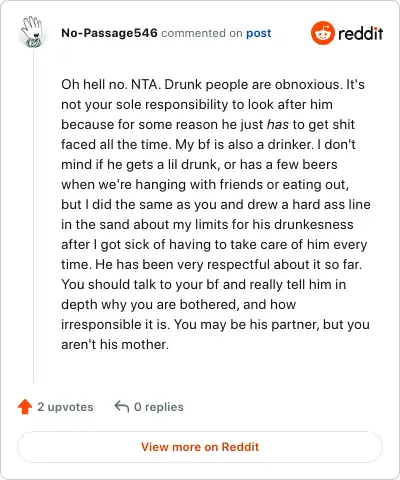Follow the blue "post" link
This screenshot has height=480, width=400.
click(259, 33)
